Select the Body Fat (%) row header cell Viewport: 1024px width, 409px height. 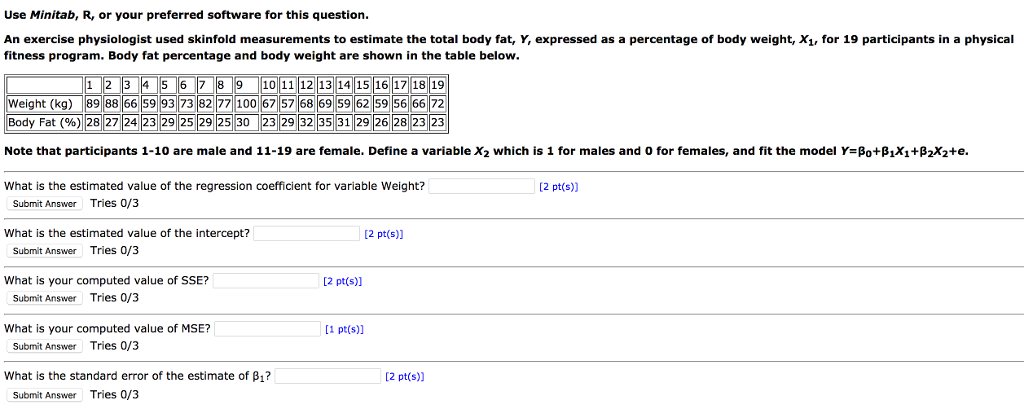pos(44,122)
